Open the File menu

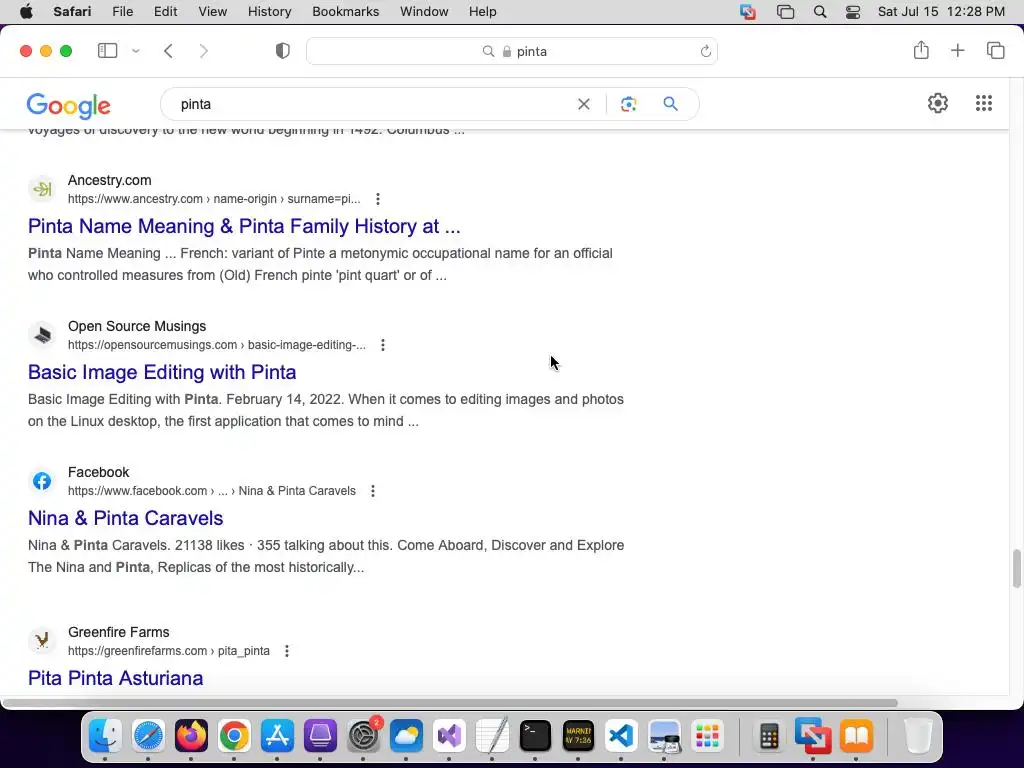point(122,12)
